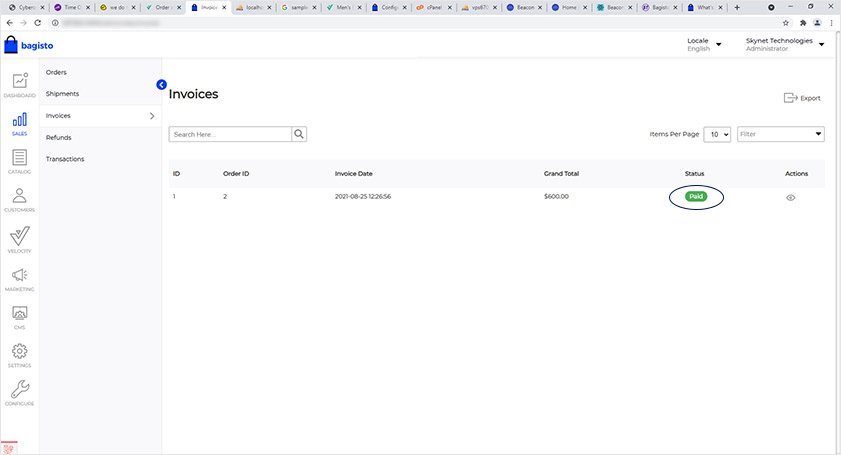Image resolution: width=841 pixels, height=455 pixels.
Task: Open the Settings gear icon
Action: 19,353
